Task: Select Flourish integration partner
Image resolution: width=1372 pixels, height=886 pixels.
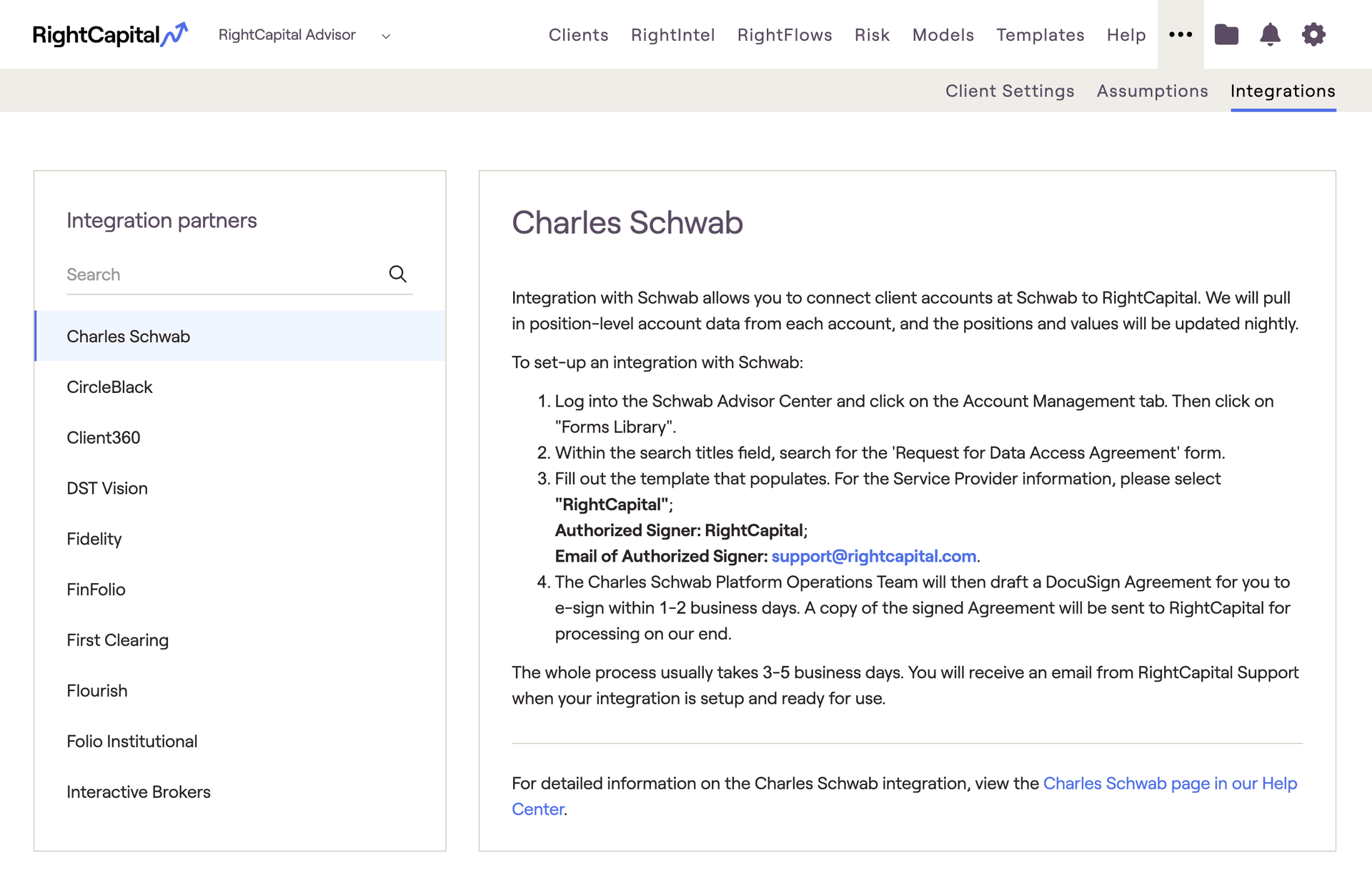Action: [240, 691]
